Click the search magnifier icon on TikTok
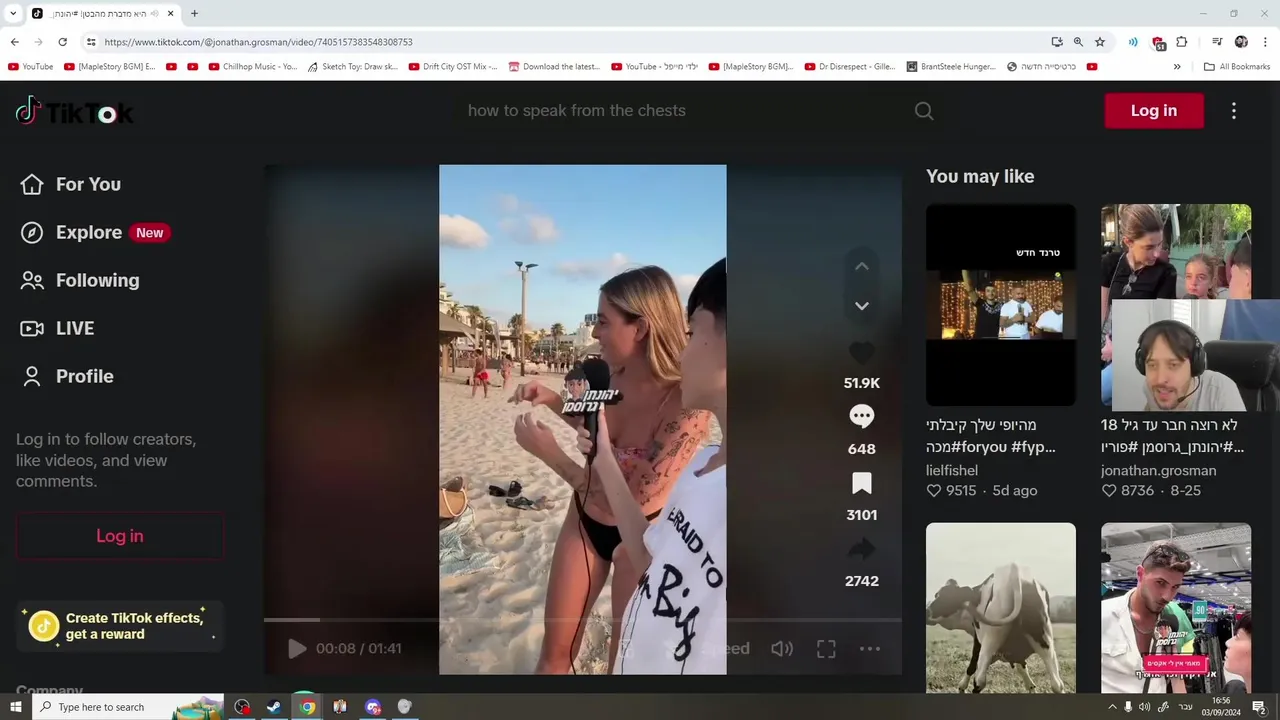The width and height of the screenshot is (1280, 720). (x=924, y=111)
